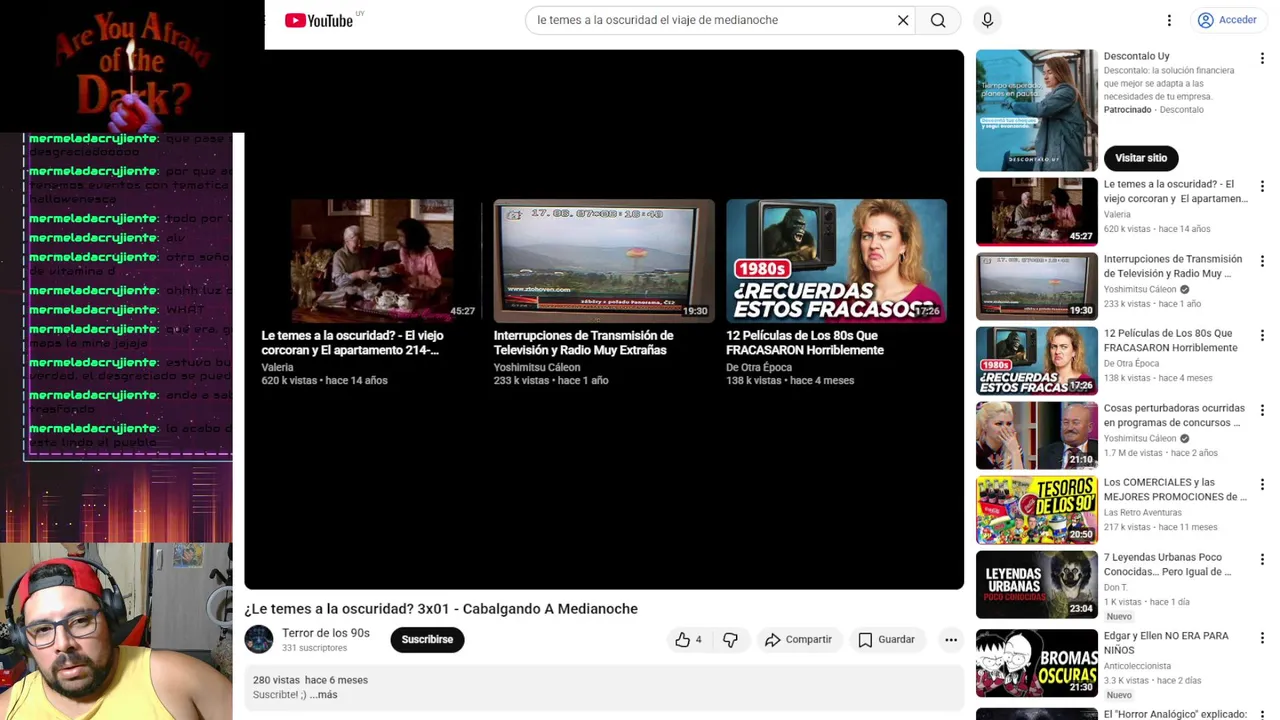Open the 'Las Retro Aventuras' channel name
Screen dimensions: 1280x720
(x=1142, y=513)
